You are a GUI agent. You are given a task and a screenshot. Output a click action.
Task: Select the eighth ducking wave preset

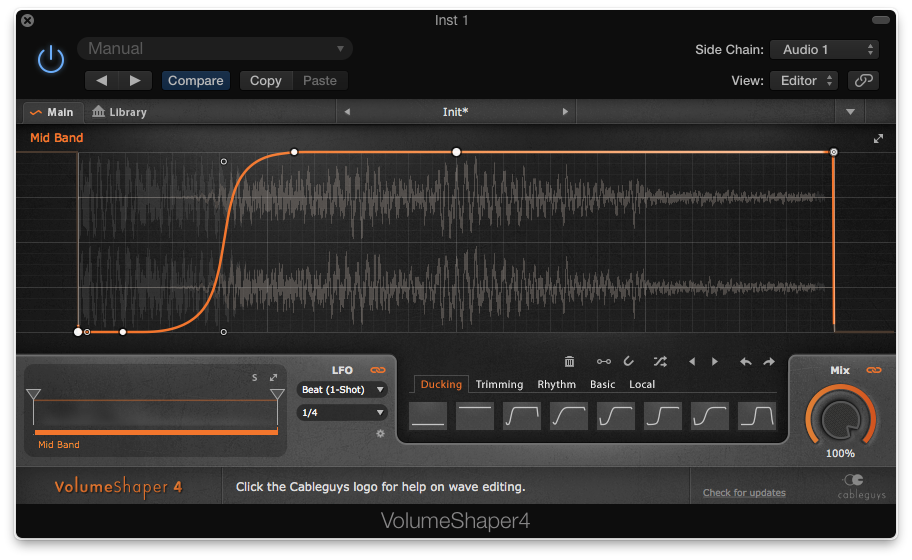pos(757,416)
